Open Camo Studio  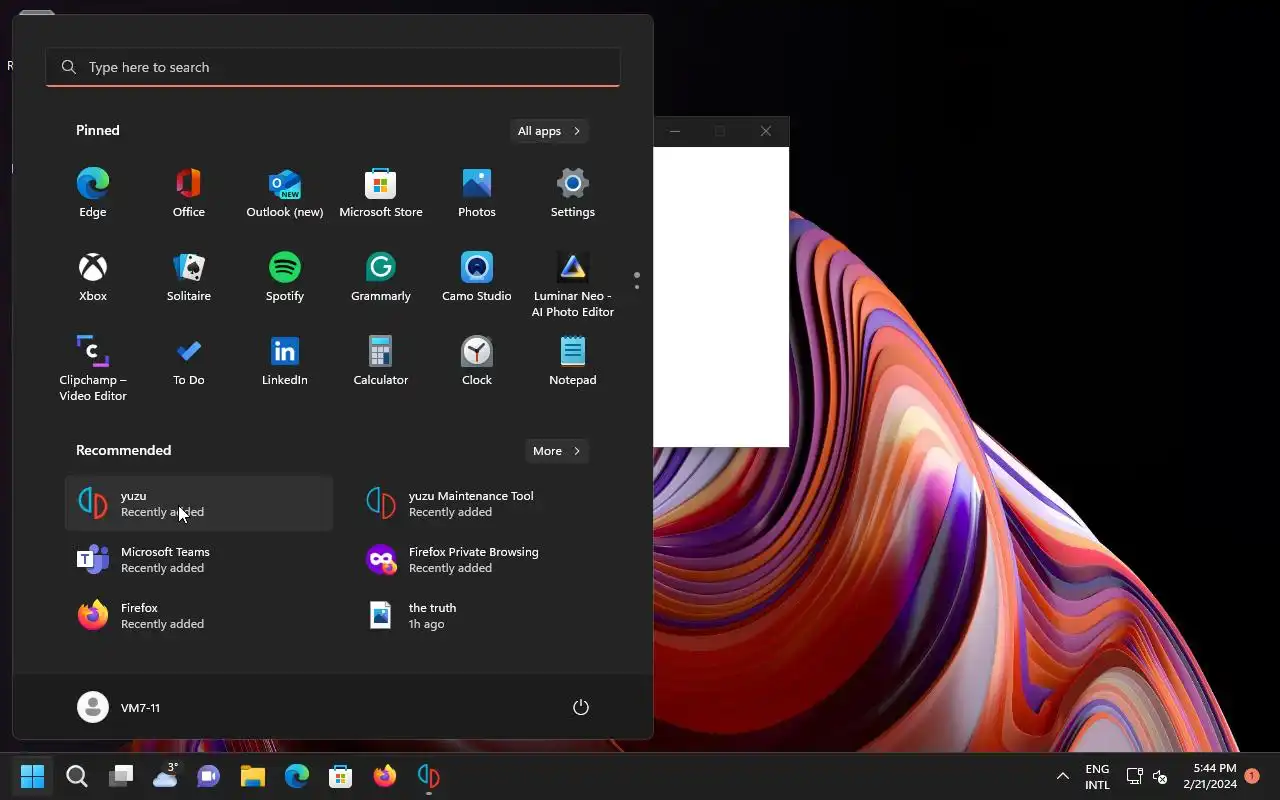(x=477, y=277)
